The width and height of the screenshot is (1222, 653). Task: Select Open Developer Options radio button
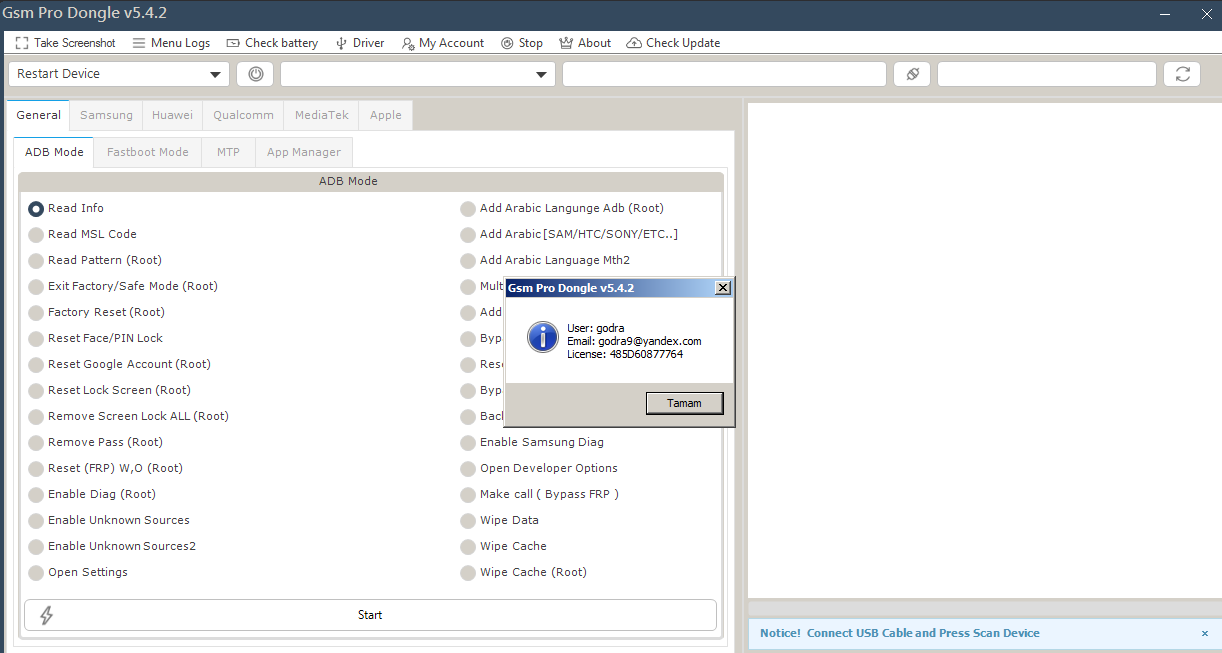tap(468, 468)
